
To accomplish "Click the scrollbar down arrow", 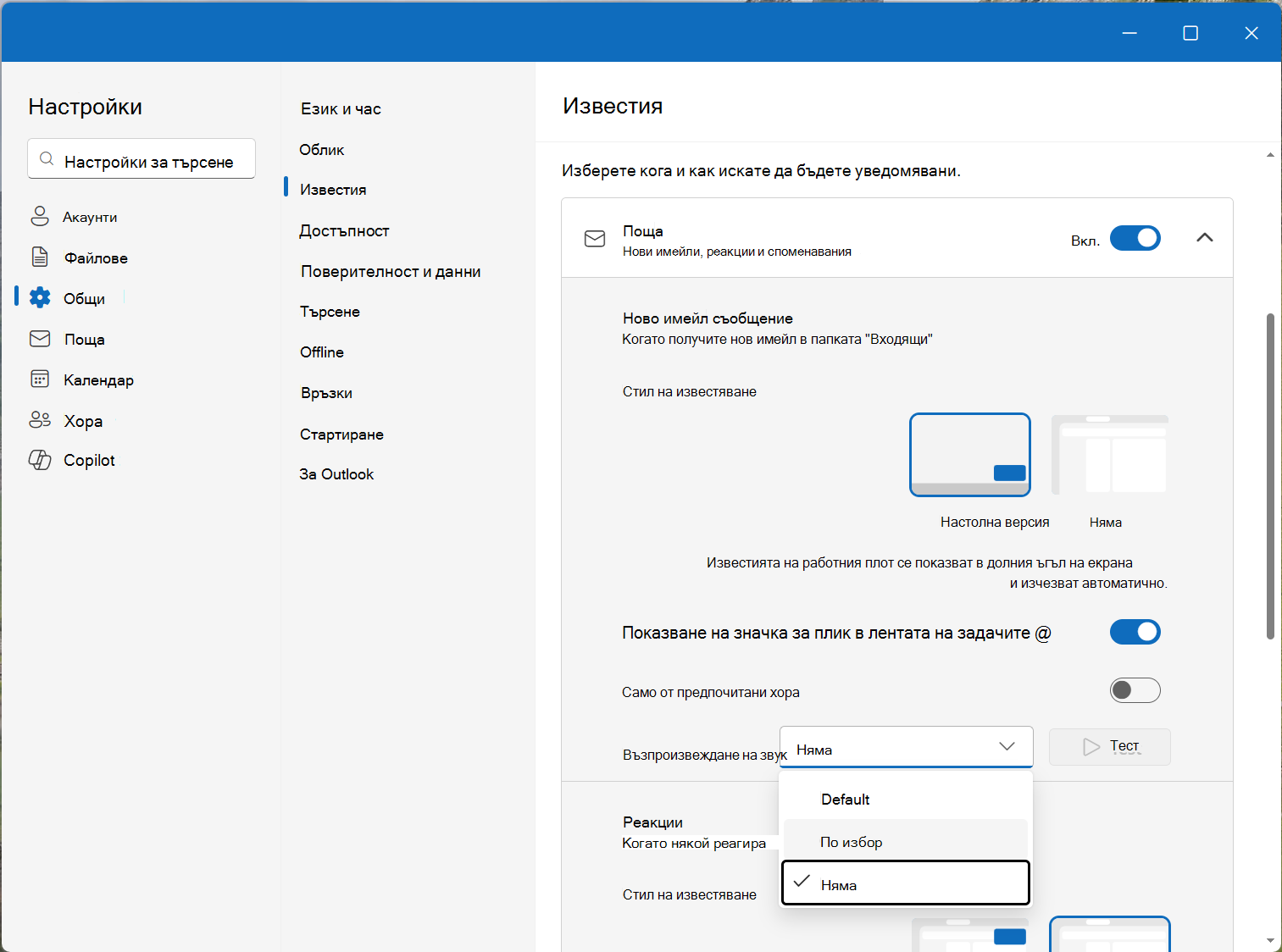I will pyautogui.click(x=1270, y=940).
